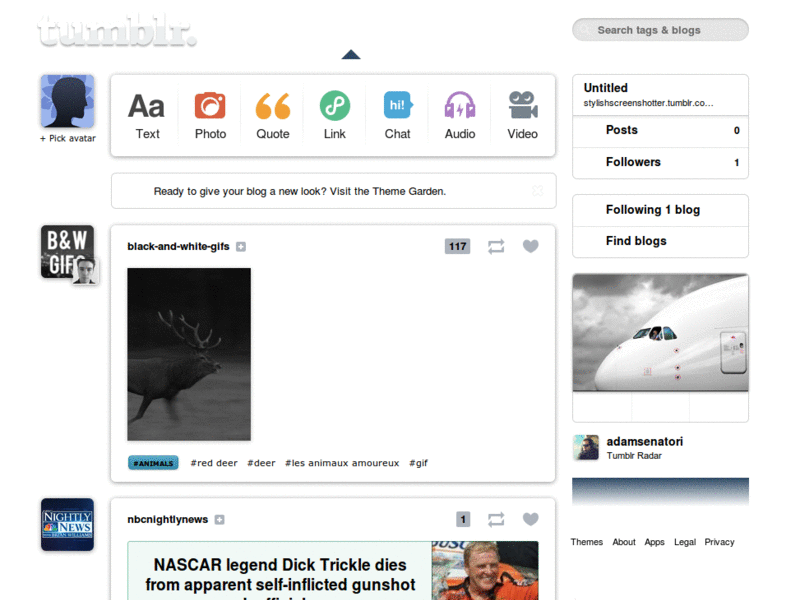The image size is (800, 600).
Task: Open the deer GIF image
Action: click(x=189, y=354)
